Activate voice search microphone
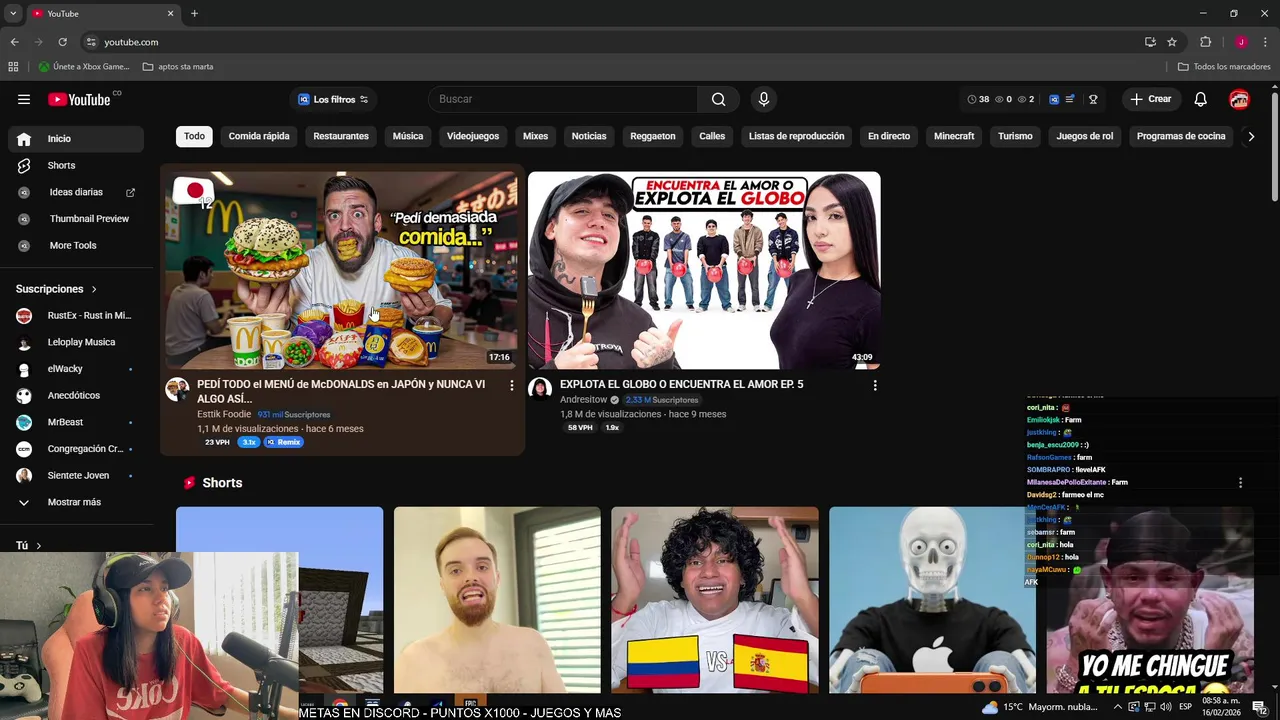Screen dimensions: 1280x720 click(764, 99)
